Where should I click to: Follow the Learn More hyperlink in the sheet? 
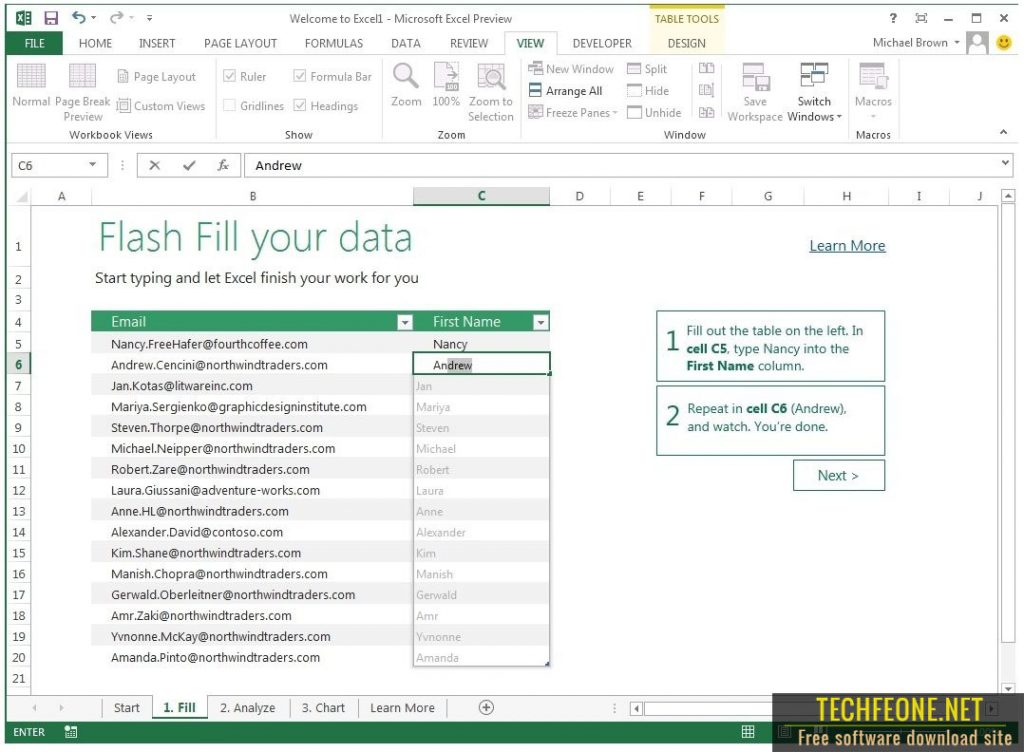(847, 245)
